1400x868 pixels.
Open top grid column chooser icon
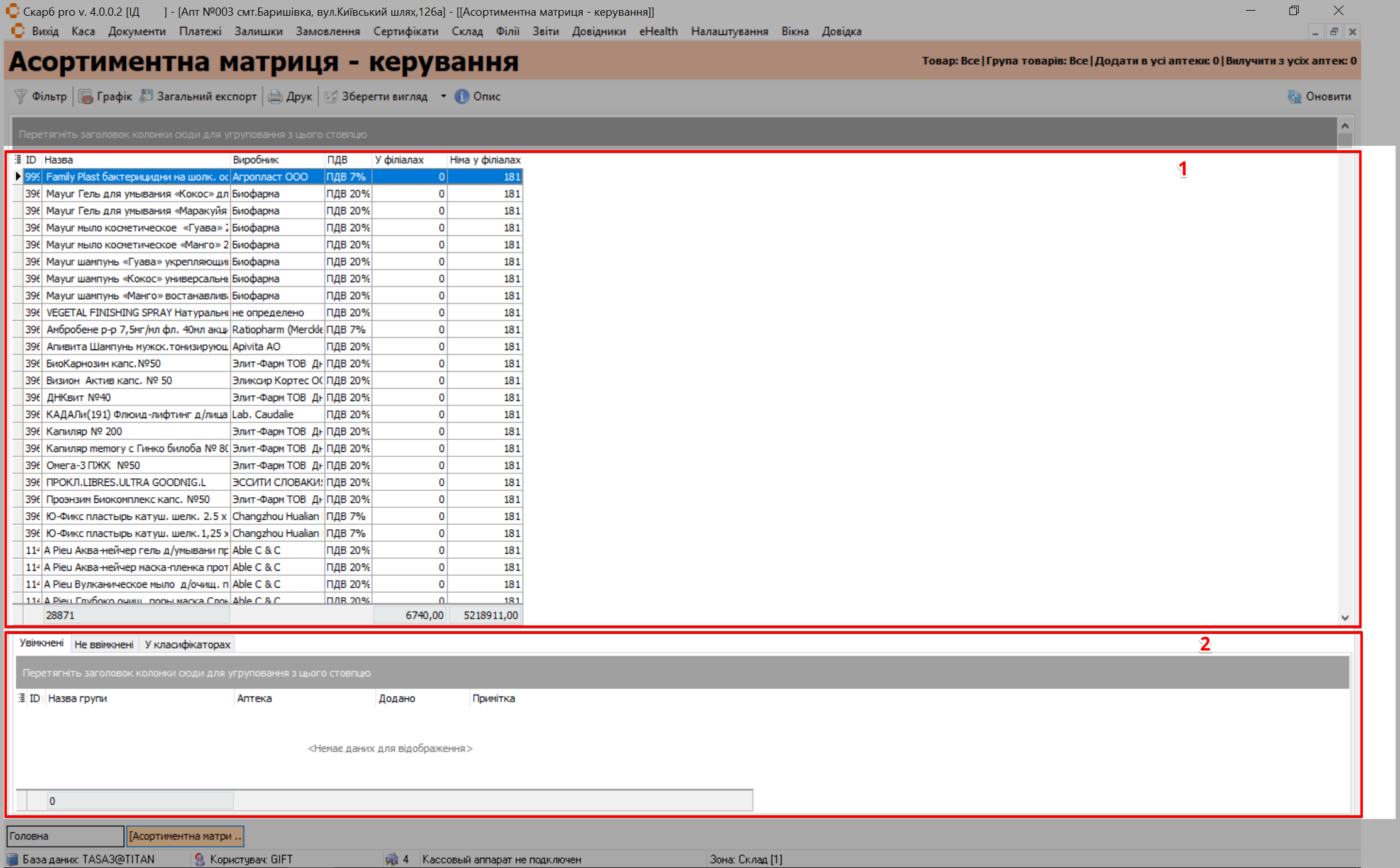click(18, 160)
